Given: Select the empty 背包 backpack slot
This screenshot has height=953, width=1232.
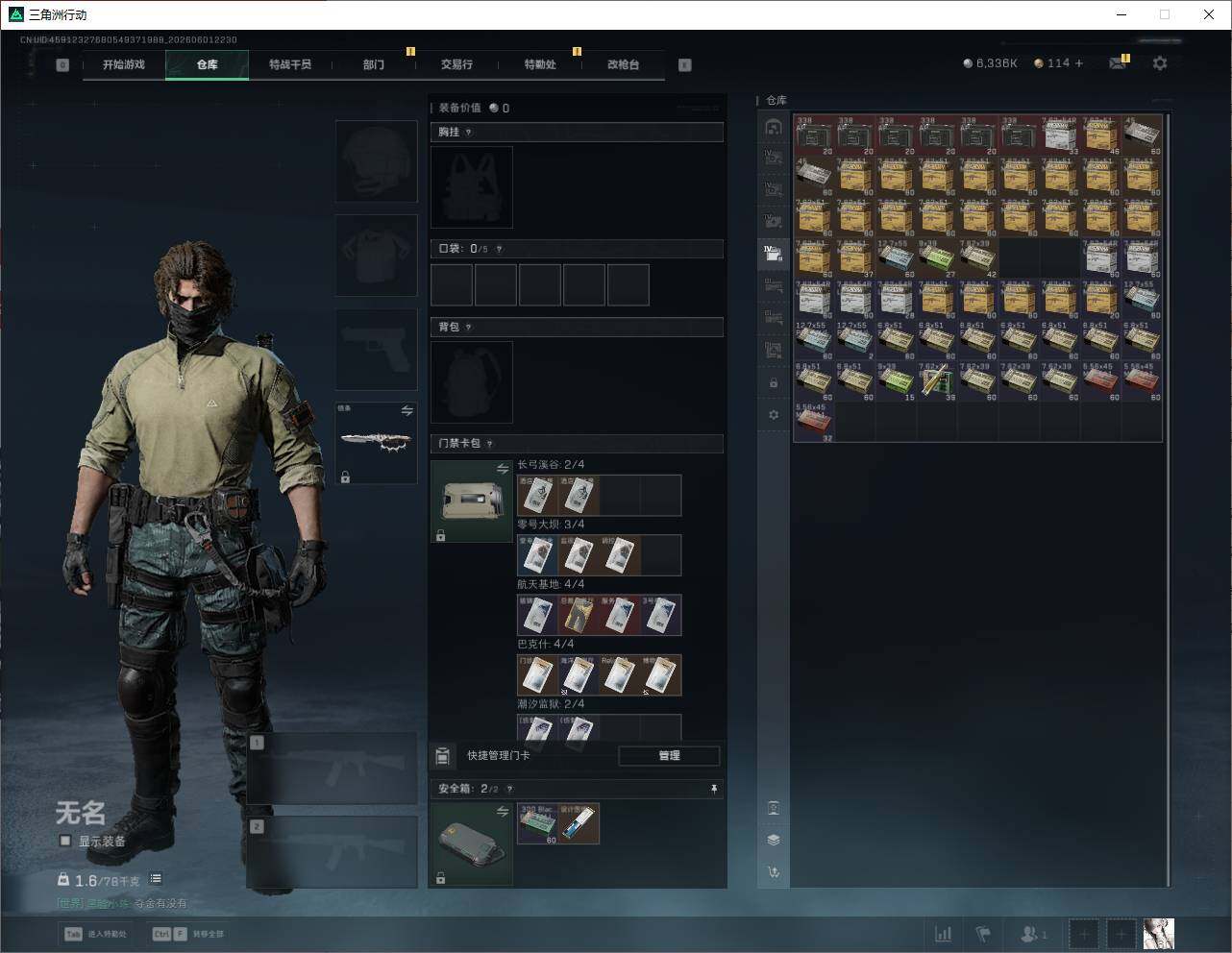Looking at the screenshot, I should click(472, 382).
